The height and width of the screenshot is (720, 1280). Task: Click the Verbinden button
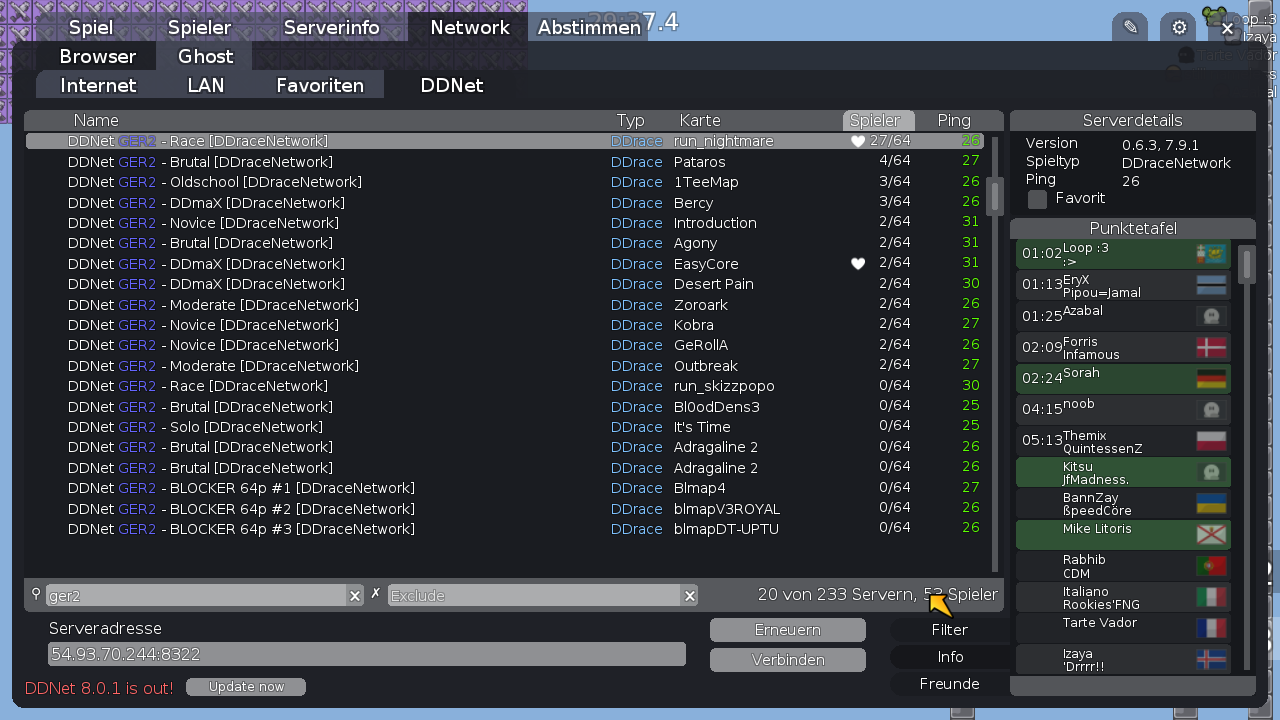[x=787, y=659]
